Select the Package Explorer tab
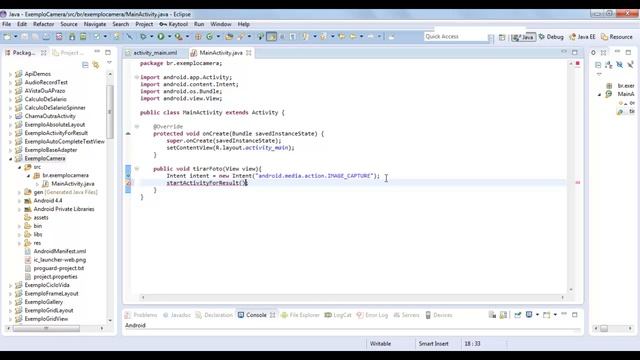The height and width of the screenshot is (360, 640). (24, 53)
